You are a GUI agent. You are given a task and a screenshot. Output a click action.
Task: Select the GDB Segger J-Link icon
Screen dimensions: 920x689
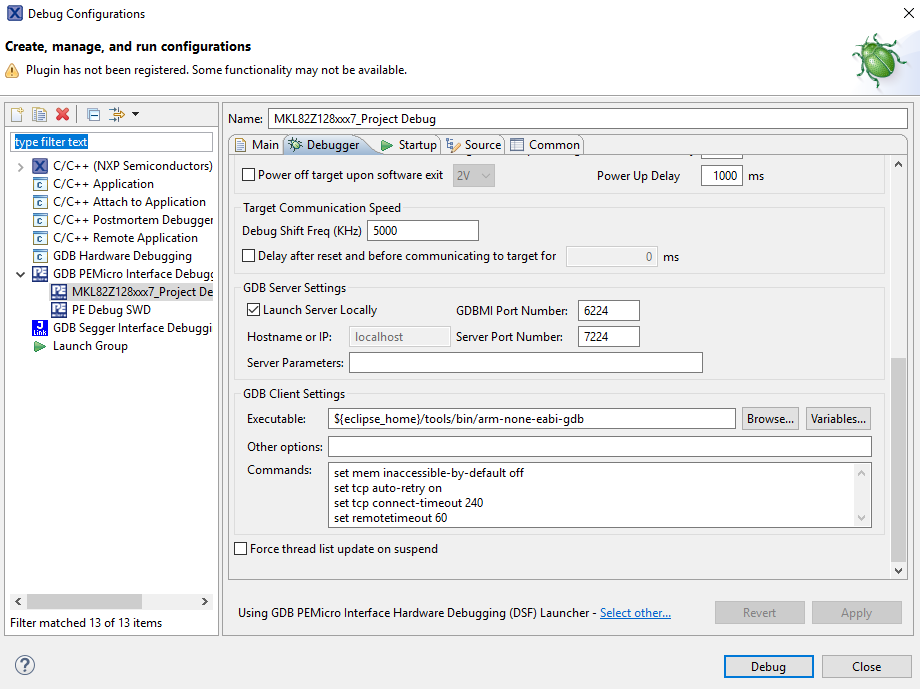(40, 328)
